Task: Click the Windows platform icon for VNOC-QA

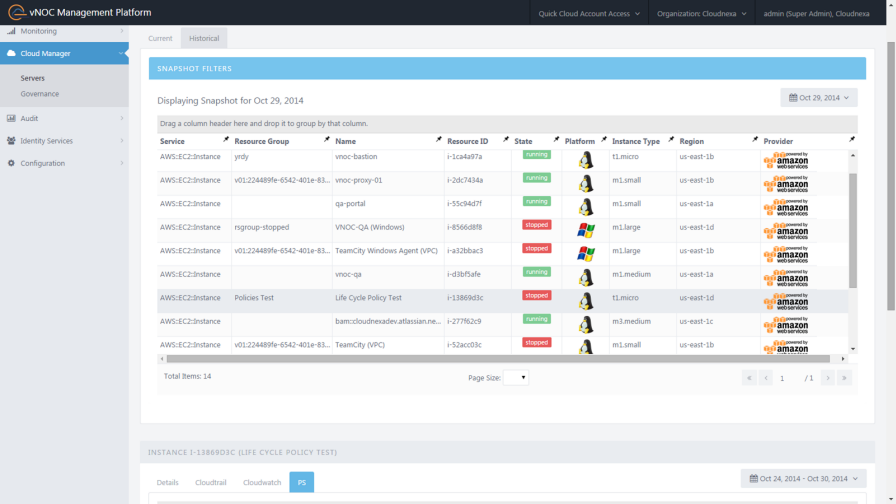Action: click(x=586, y=229)
